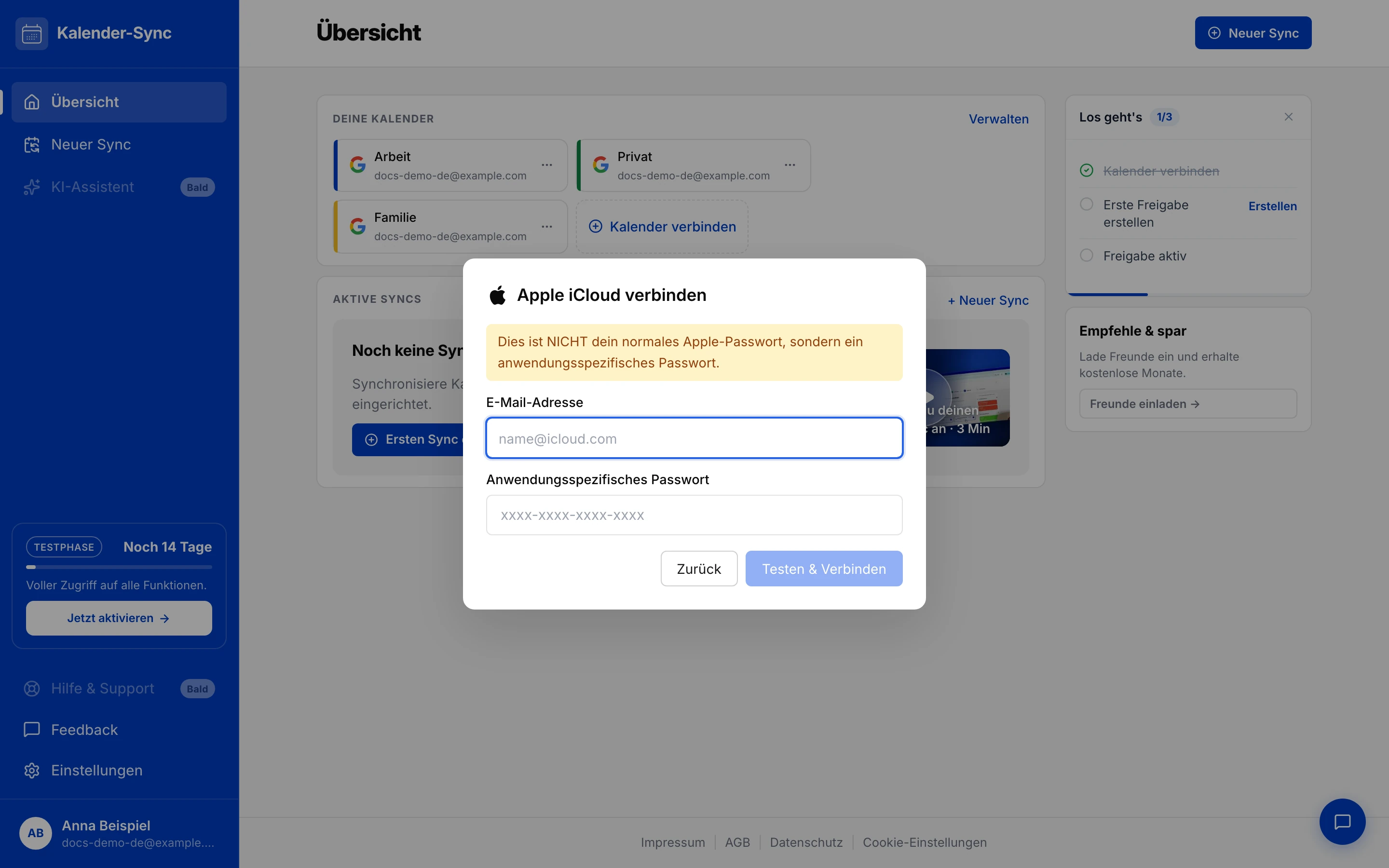Click the TESTPHASE badge
The width and height of the screenshot is (1389, 868).
[x=64, y=547]
